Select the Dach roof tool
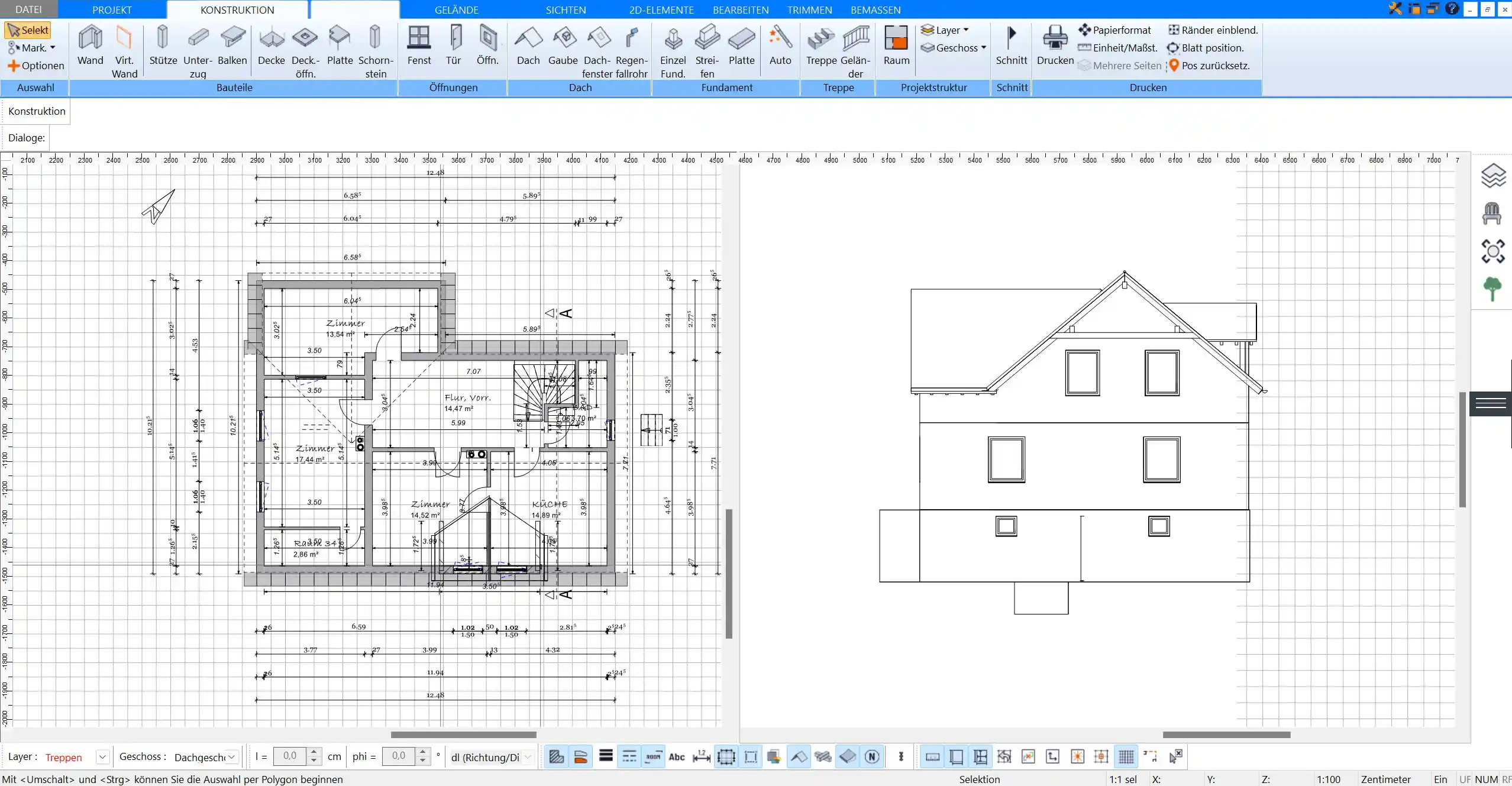1512x786 pixels. pyautogui.click(x=528, y=45)
